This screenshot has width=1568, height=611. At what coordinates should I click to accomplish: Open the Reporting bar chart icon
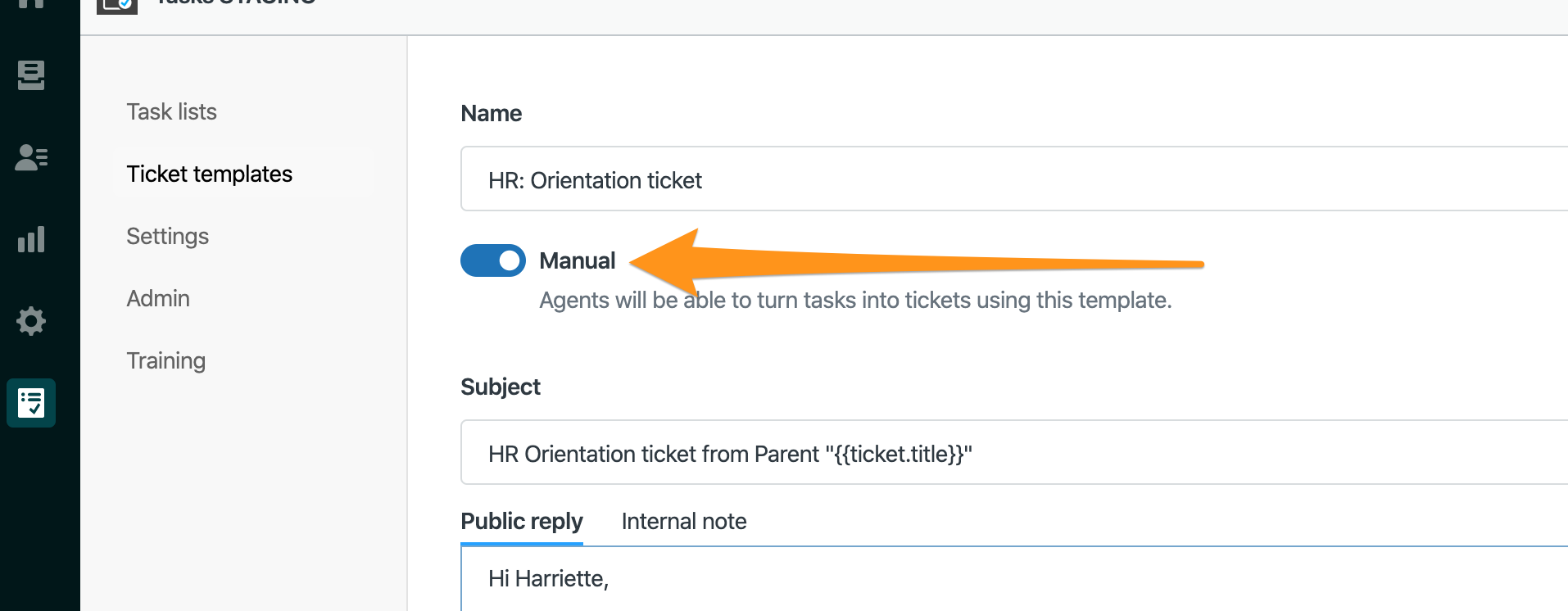(31, 239)
